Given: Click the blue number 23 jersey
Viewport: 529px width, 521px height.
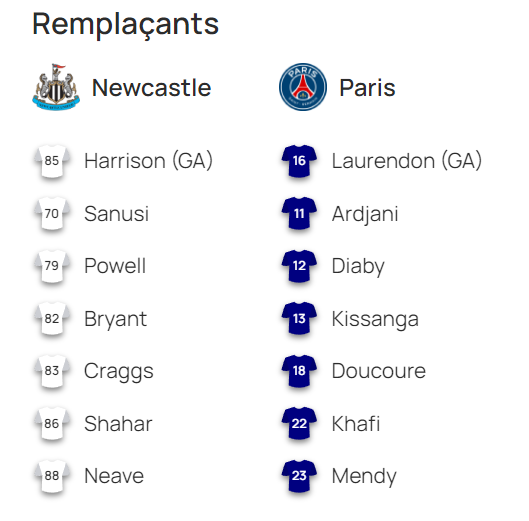Looking at the screenshot, I should 299,475.
